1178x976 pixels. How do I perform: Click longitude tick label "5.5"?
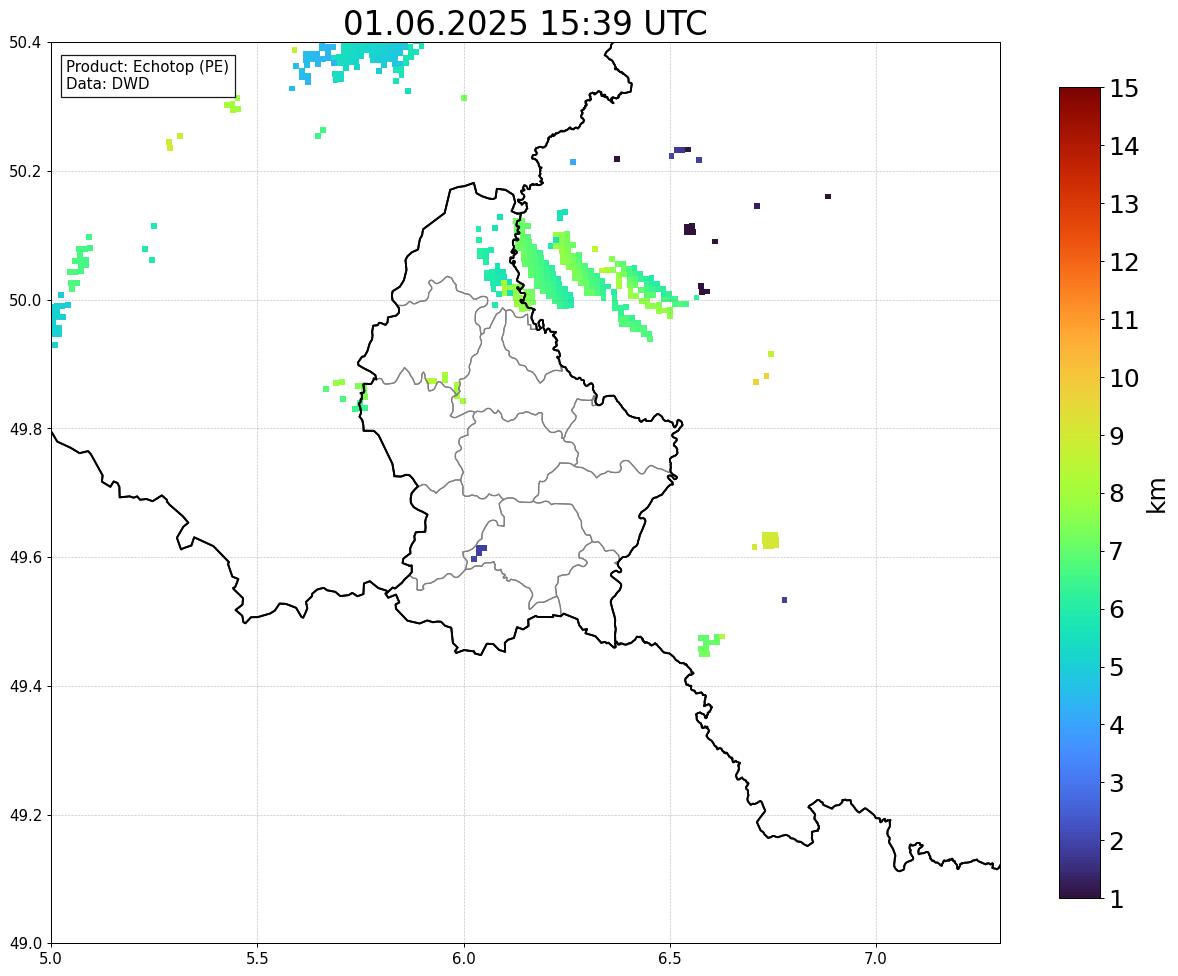click(x=257, y=959)
